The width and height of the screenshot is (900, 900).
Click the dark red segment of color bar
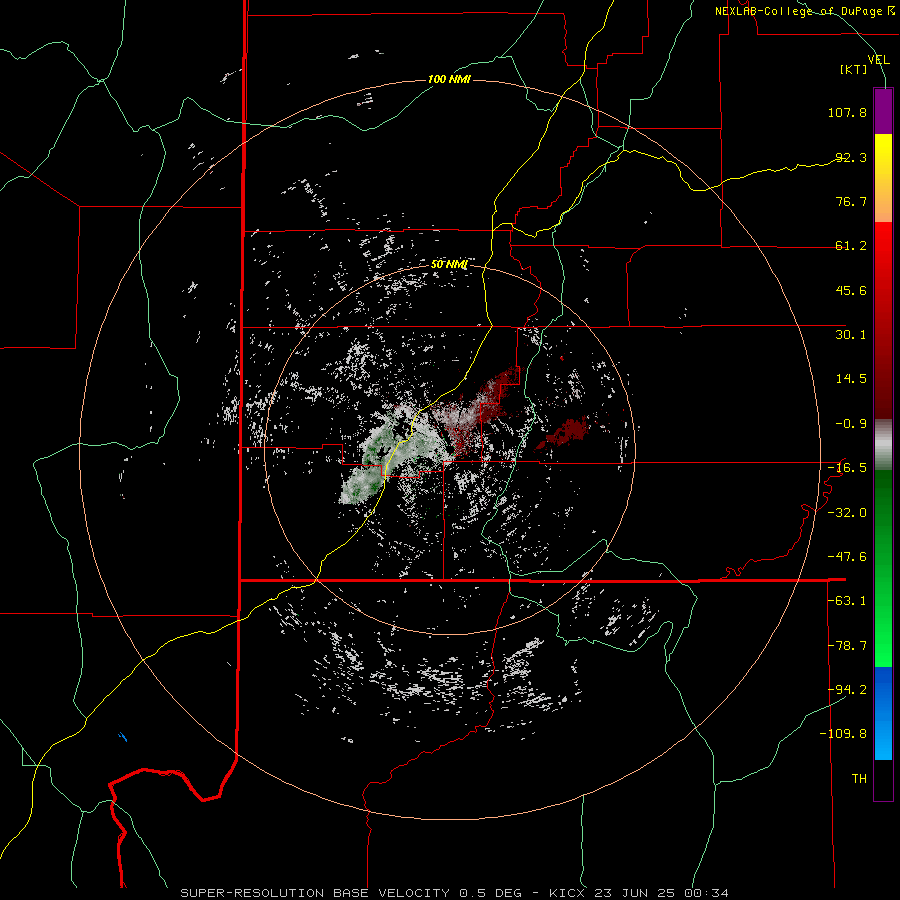[x=883, y=320]
